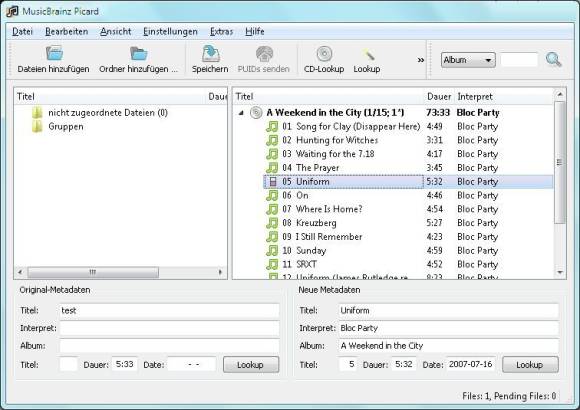The width and height of the screenshot is (580, 410).
Task: Collapse the A Weekend in the City album
Action: click(x=241, y=113)
